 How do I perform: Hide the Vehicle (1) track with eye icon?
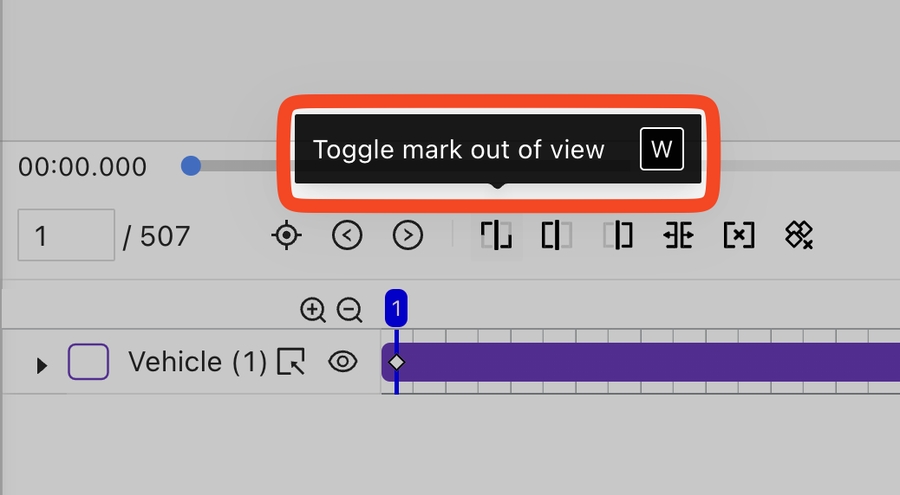point(343,362)
